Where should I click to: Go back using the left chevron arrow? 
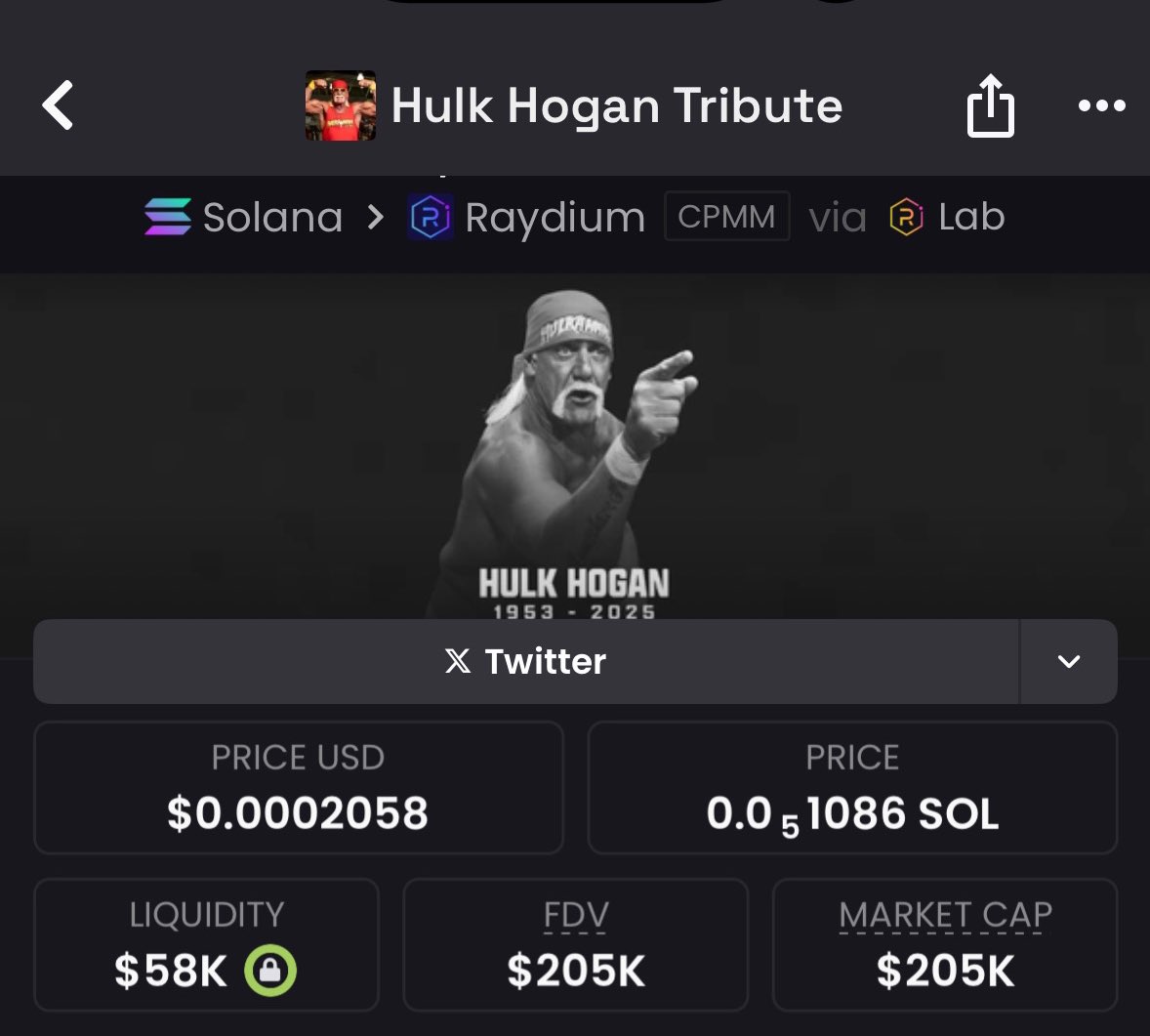click(58, 104)
